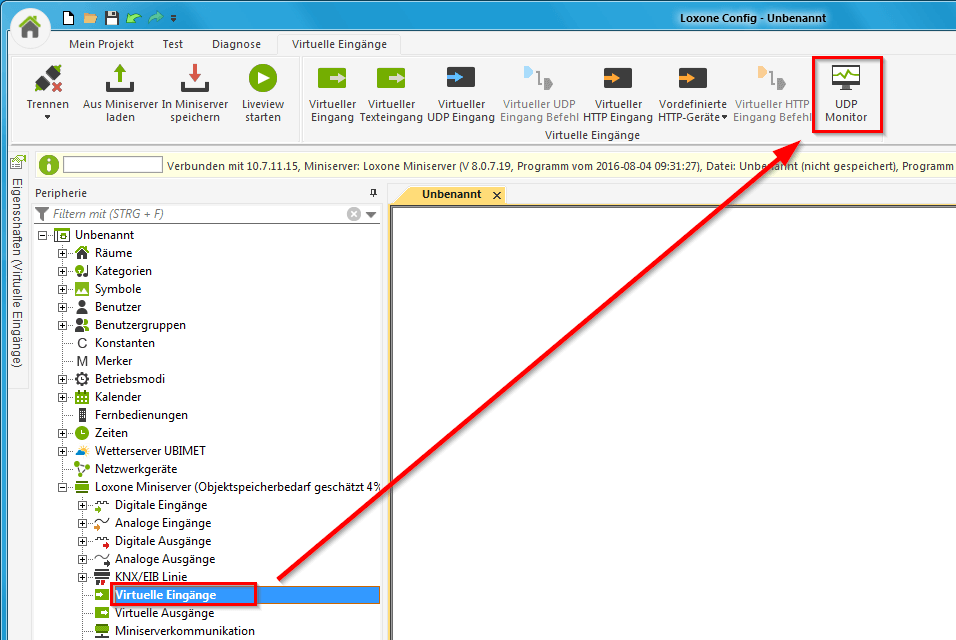Viewport: 956px width, 640px height.
Task: Expand the Räume tree node
Action: [x=62, y=252]
